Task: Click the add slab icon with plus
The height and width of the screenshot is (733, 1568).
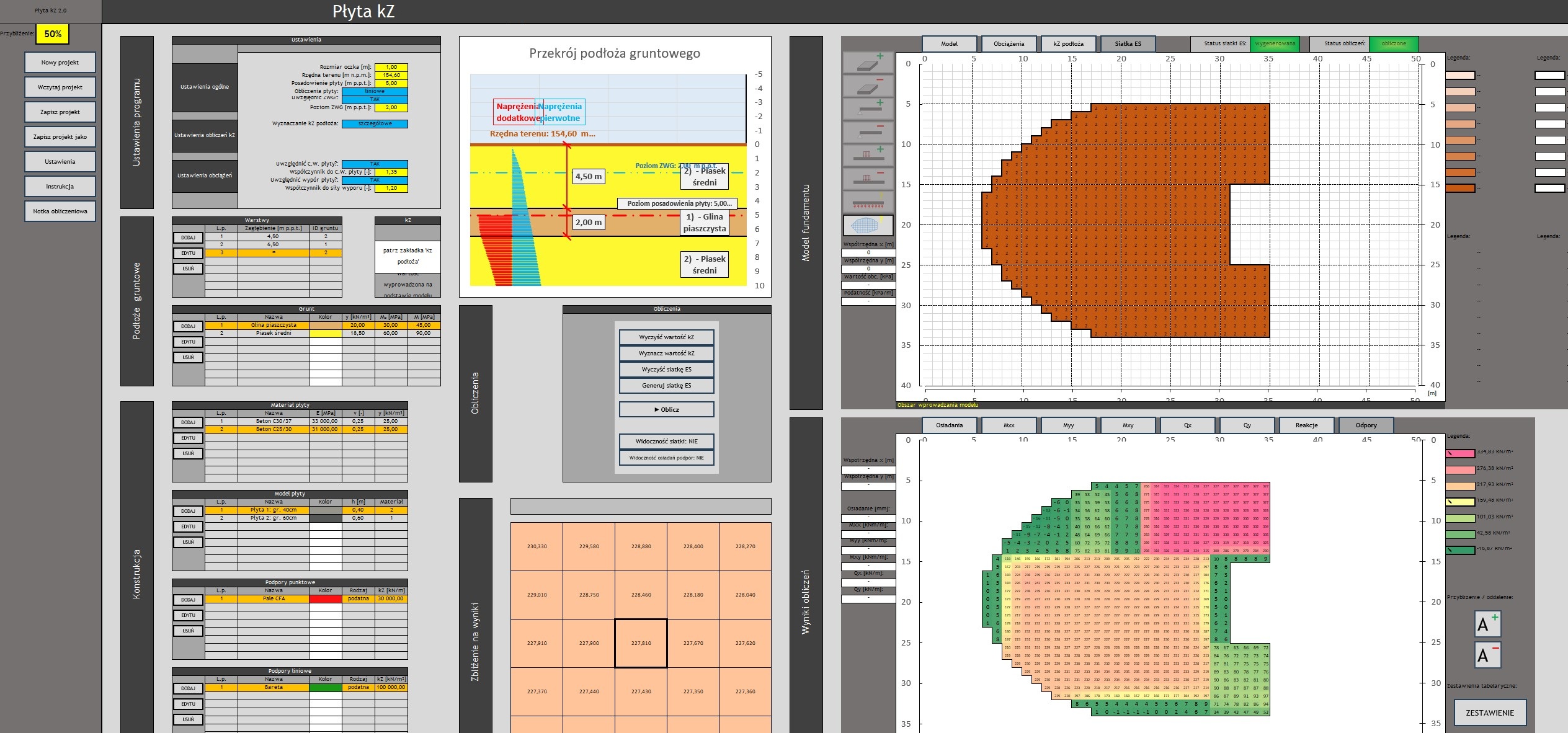Action: [x=867, y=63]
